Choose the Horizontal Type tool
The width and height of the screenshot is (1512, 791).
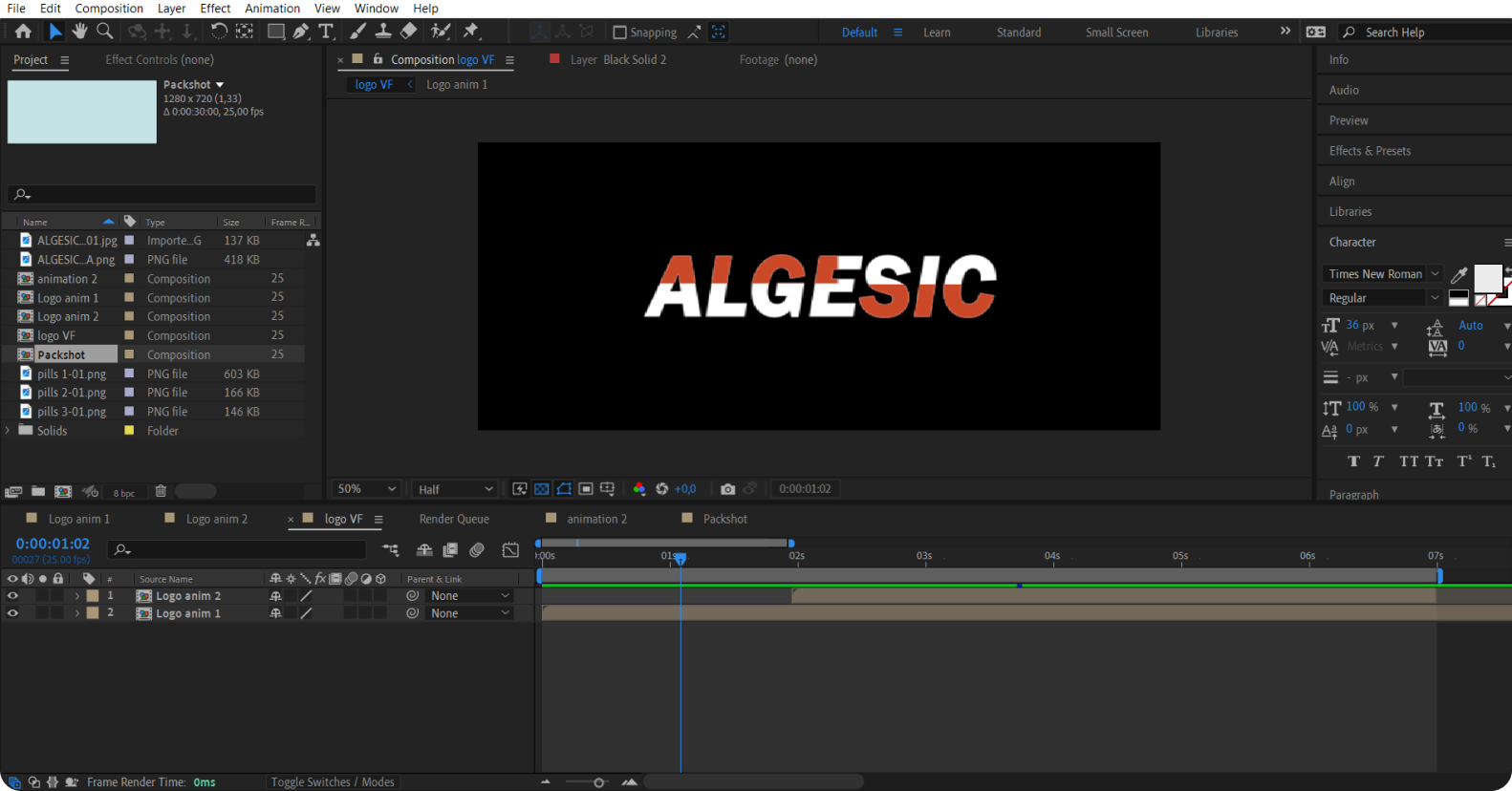pos(326,32)
